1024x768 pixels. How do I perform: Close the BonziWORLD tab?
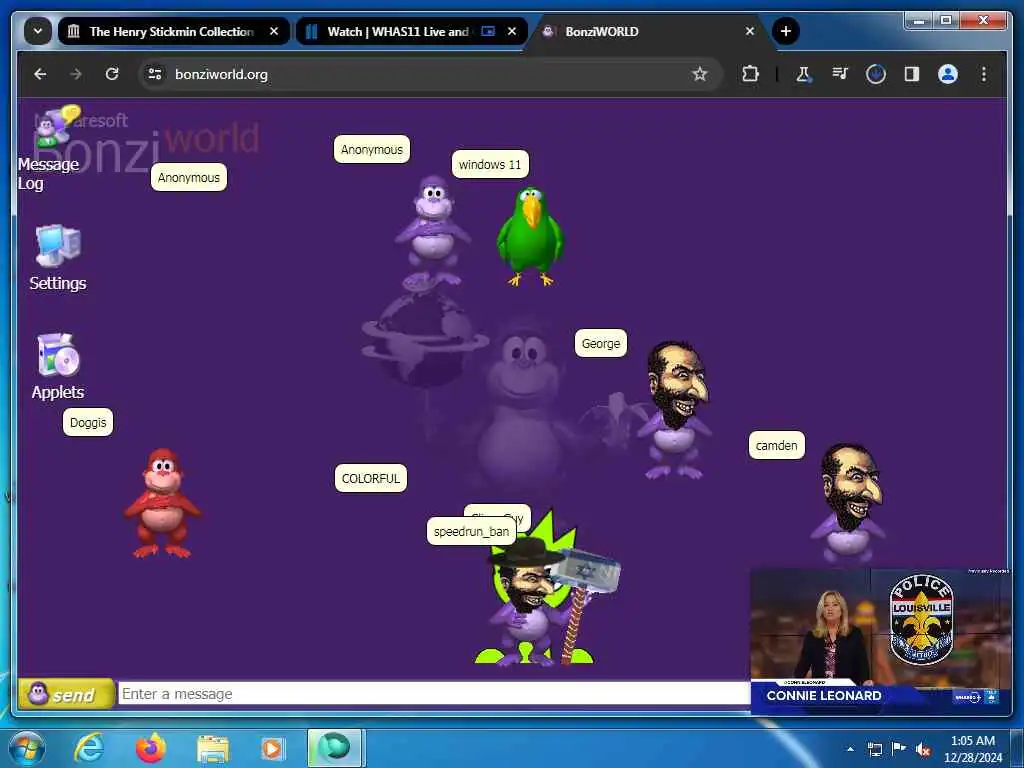750,31
